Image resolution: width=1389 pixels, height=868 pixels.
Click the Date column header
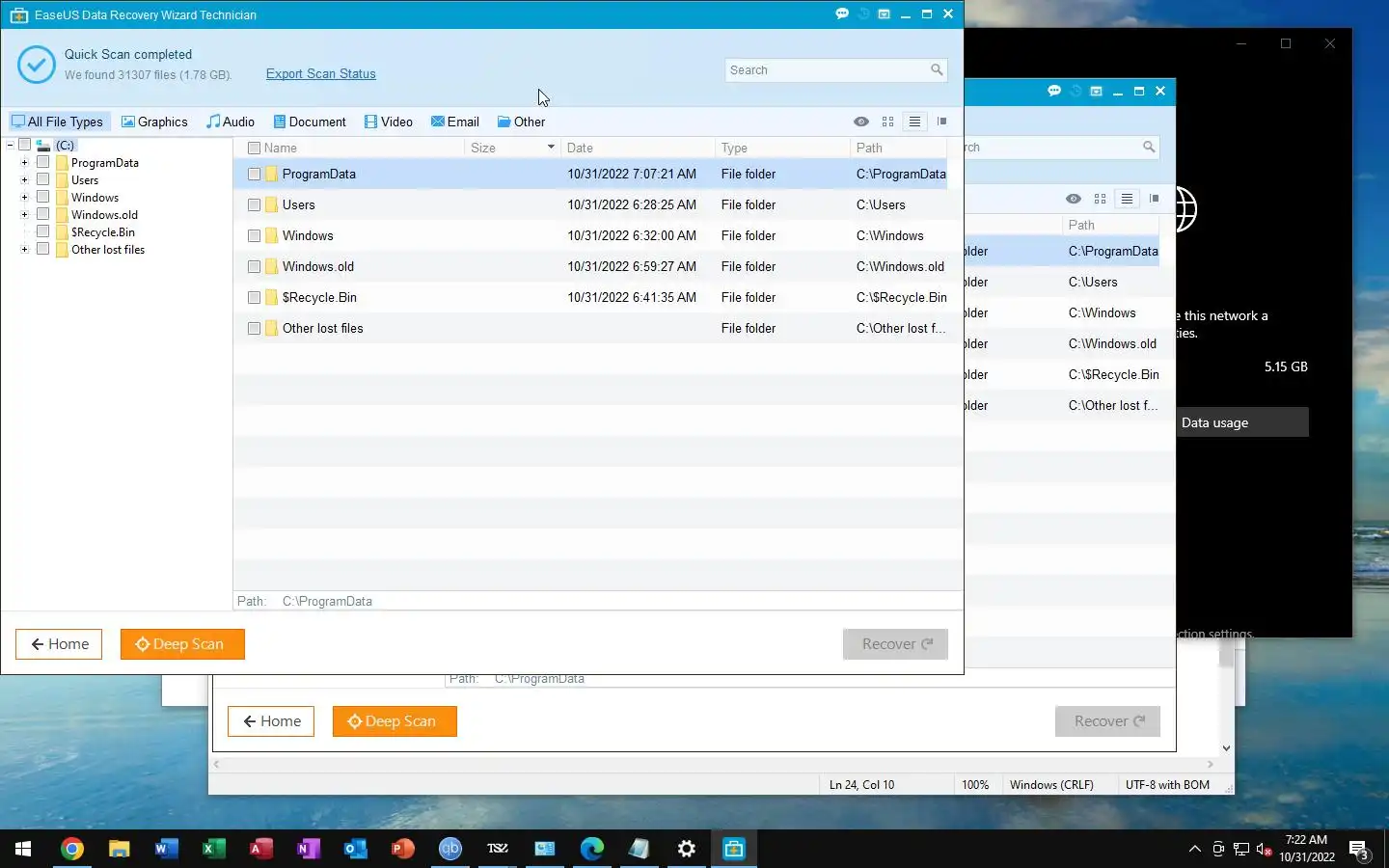(638, 148)
